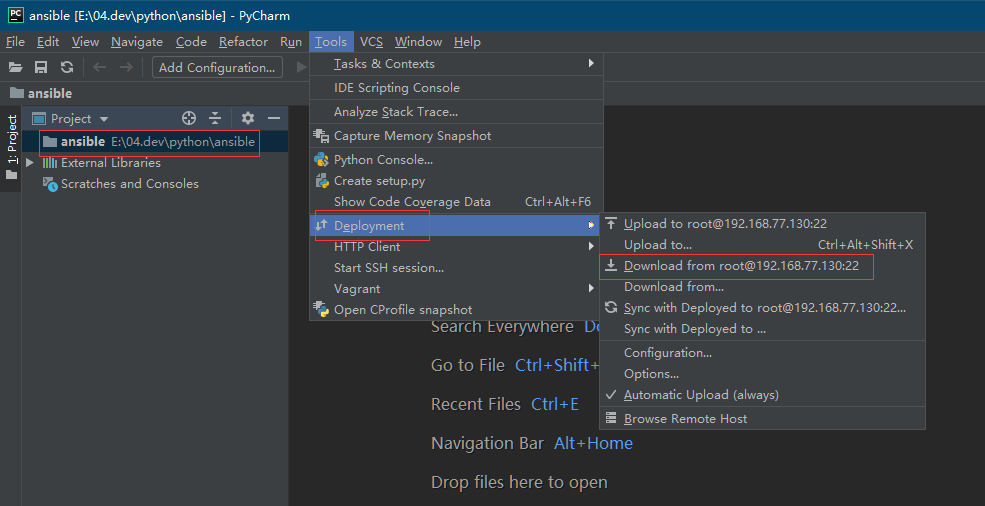The width and height of the screenshot is (985, 506).
Task: Click ansible breadcrumb in navigation bar
Action: (50, 94)
